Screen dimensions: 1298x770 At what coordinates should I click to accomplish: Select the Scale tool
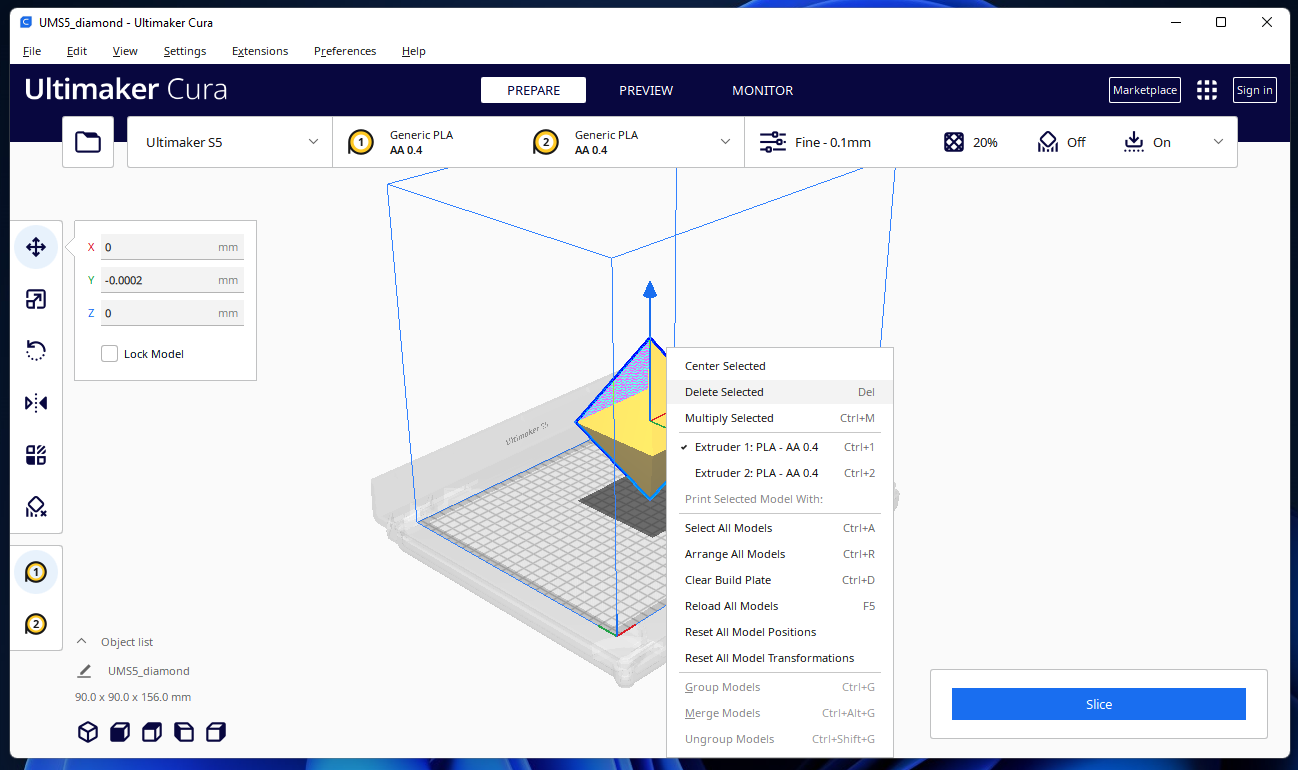point(36,299)
